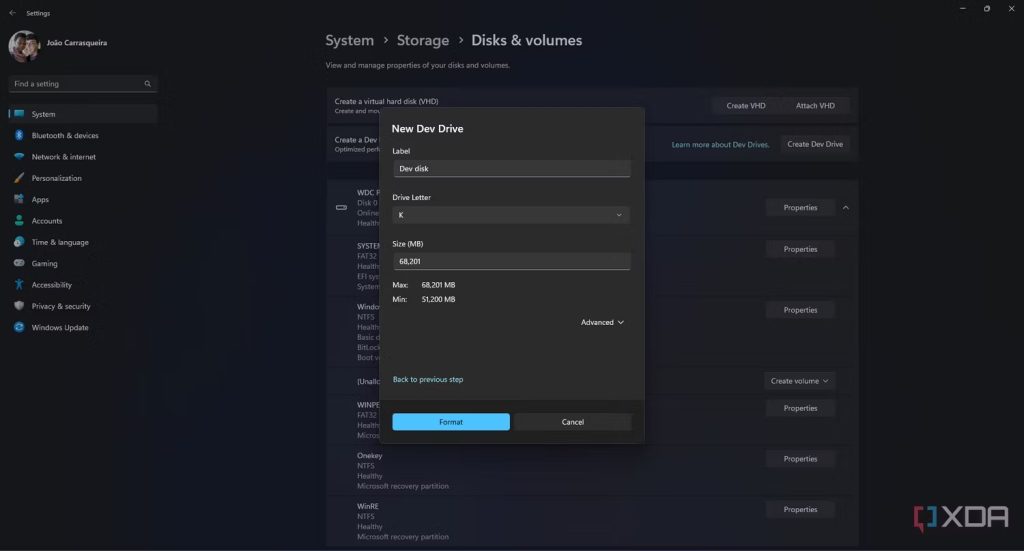Go to Privacy & security settings
Image resolution: width=1024 pixels, height=551 pixels.
point(60,306)
